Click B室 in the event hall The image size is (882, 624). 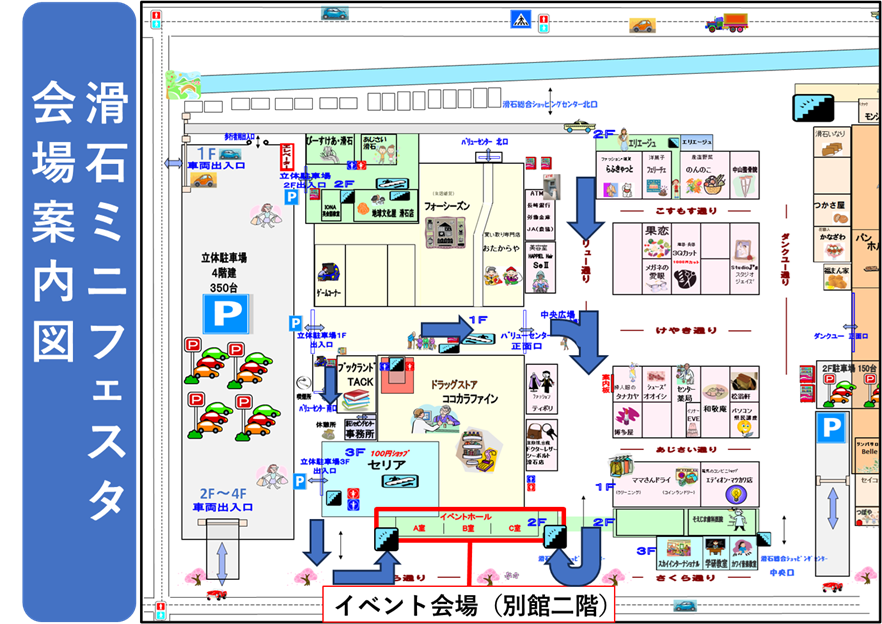coord(467,527)
